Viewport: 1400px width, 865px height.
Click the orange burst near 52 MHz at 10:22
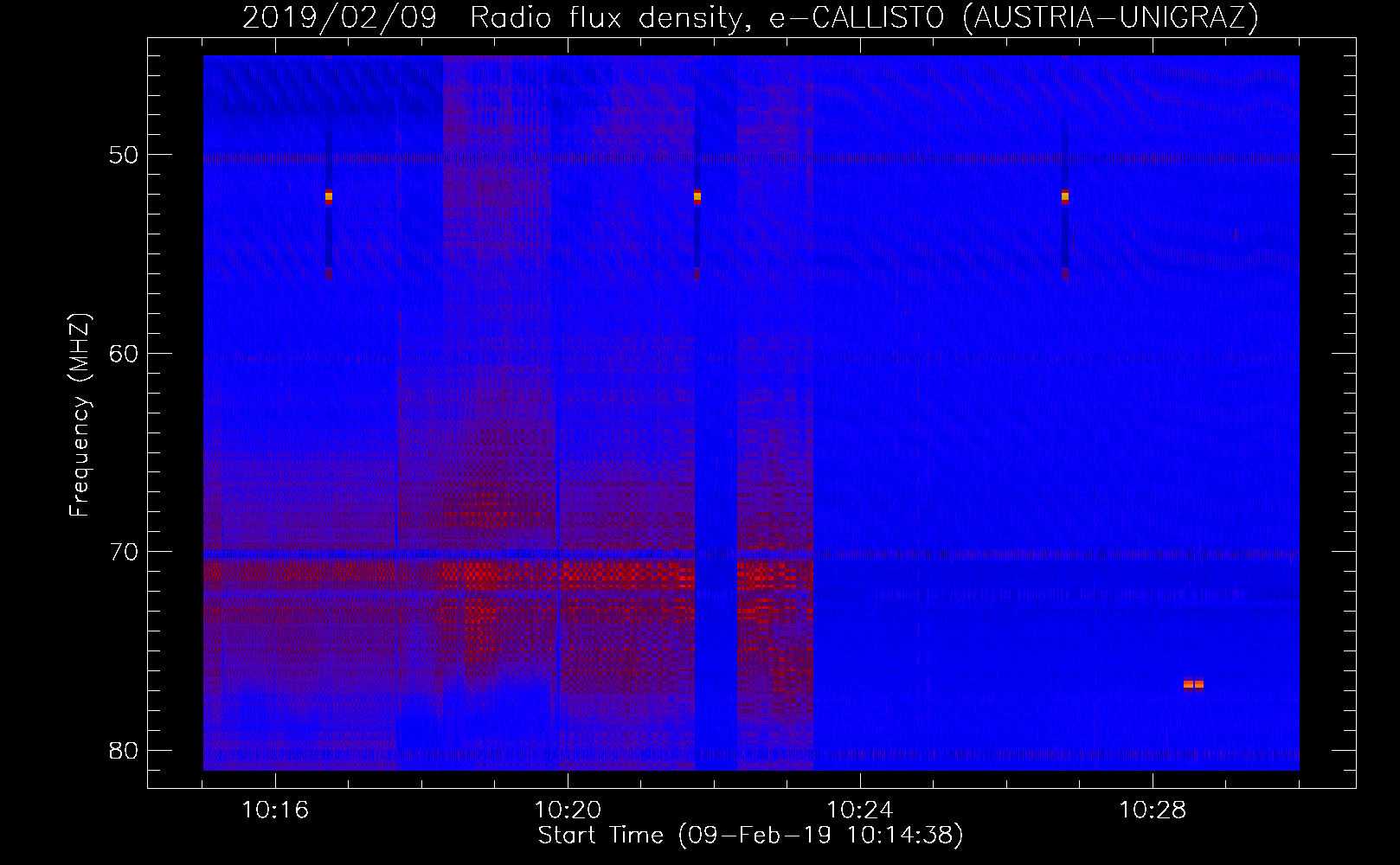697,197
